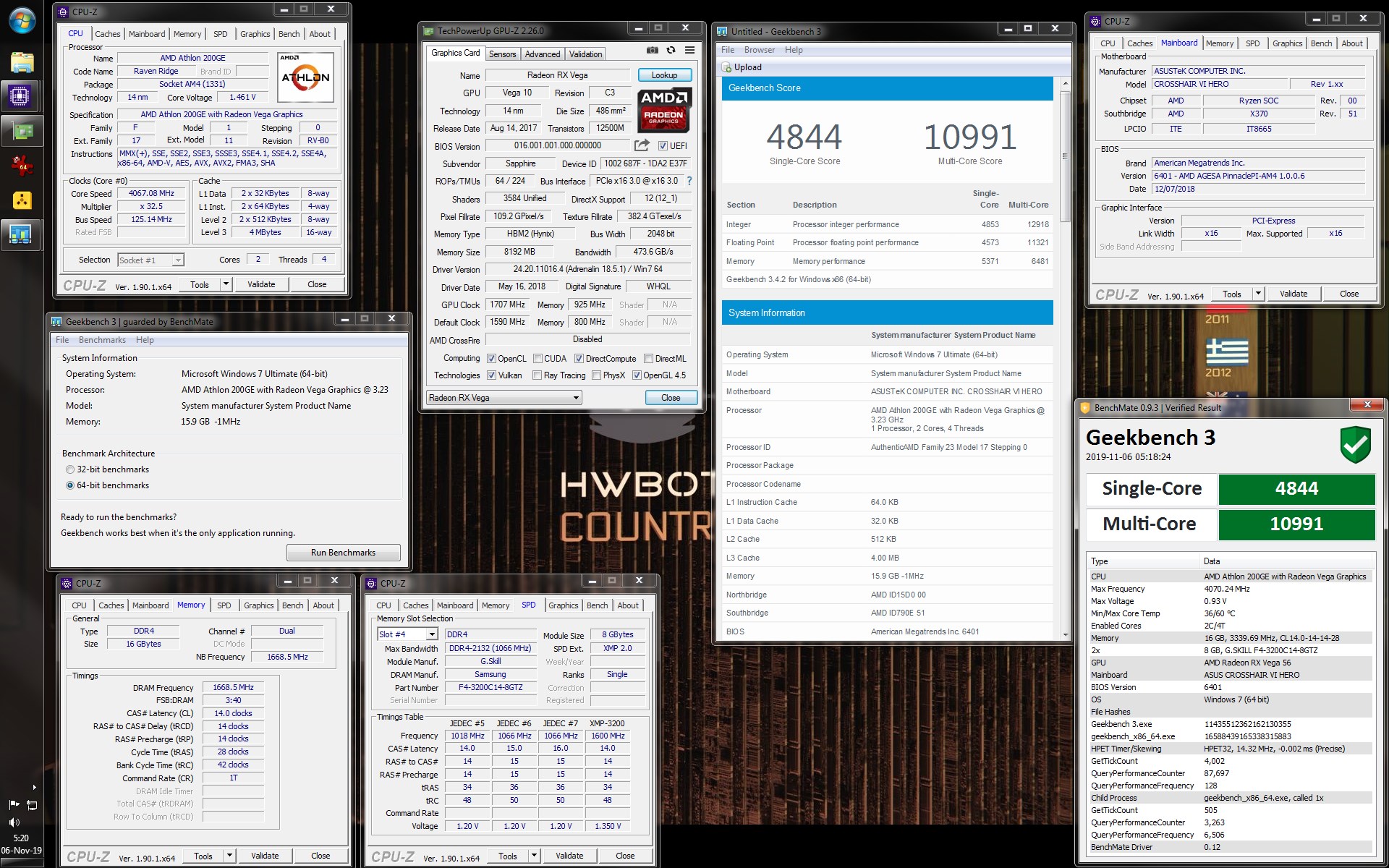Click the green verified shield in BenchMate
Viewport: 1389px width, 868px height.
(x=1355, y=445)
